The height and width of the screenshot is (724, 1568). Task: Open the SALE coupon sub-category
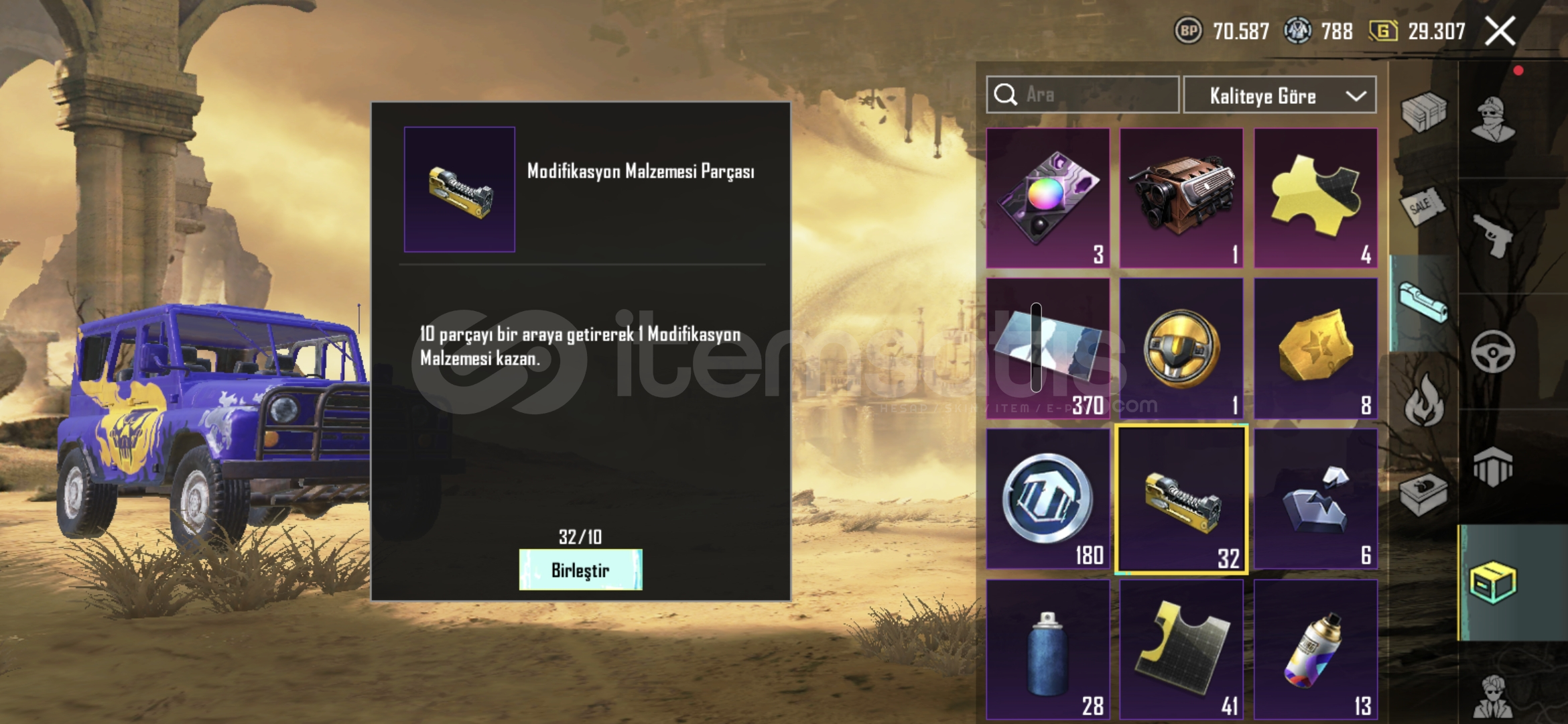[1422, 207]
